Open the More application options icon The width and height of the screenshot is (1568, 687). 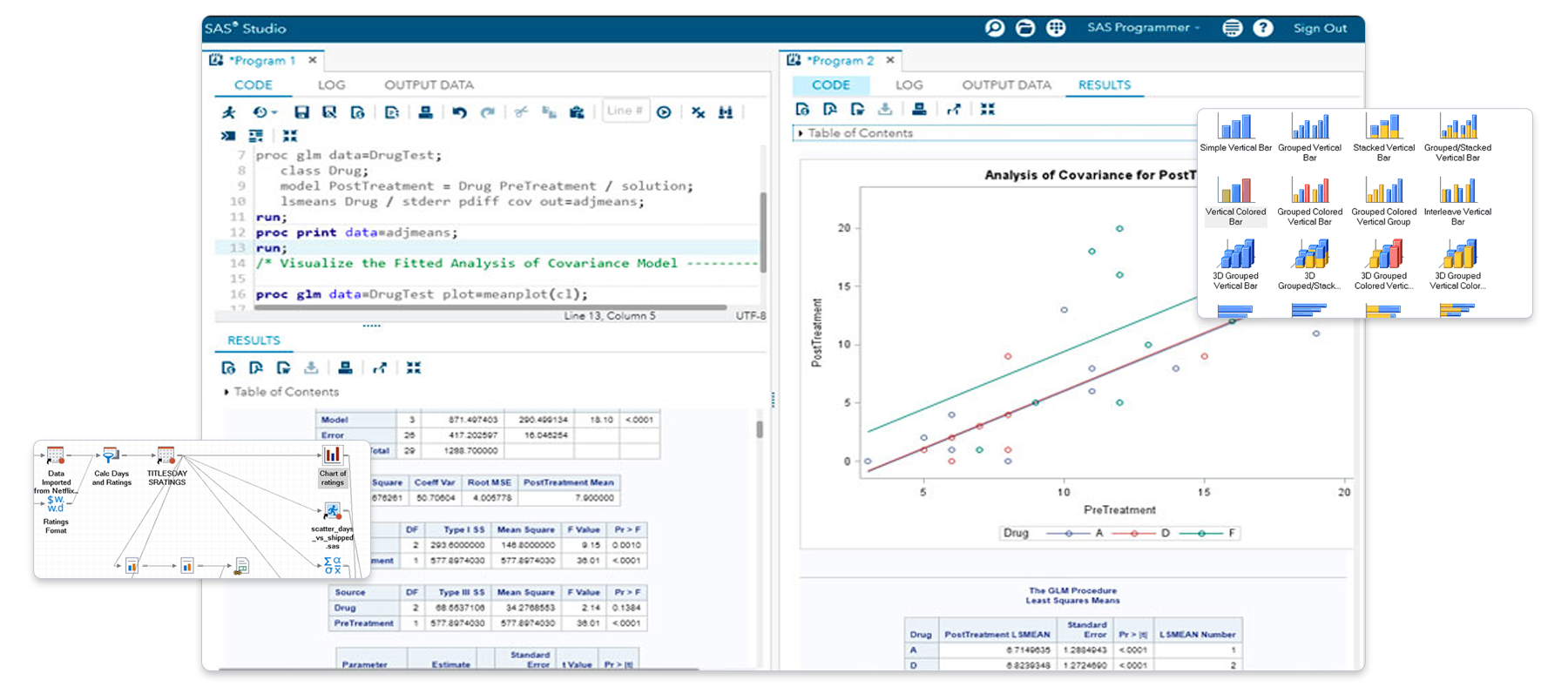[1232, 28]
